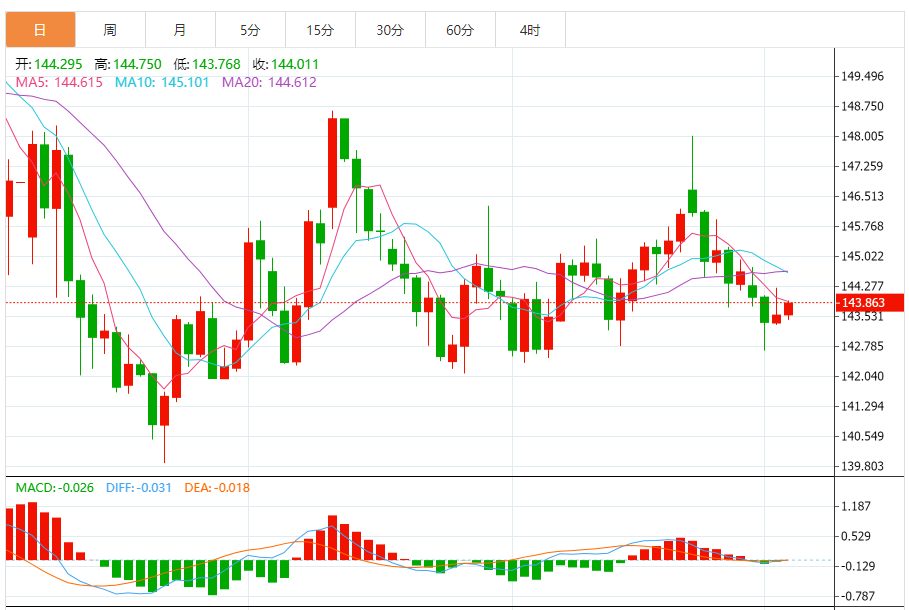Click the high price 高: 144.750
Screen dimensions: 909x610
128,64
